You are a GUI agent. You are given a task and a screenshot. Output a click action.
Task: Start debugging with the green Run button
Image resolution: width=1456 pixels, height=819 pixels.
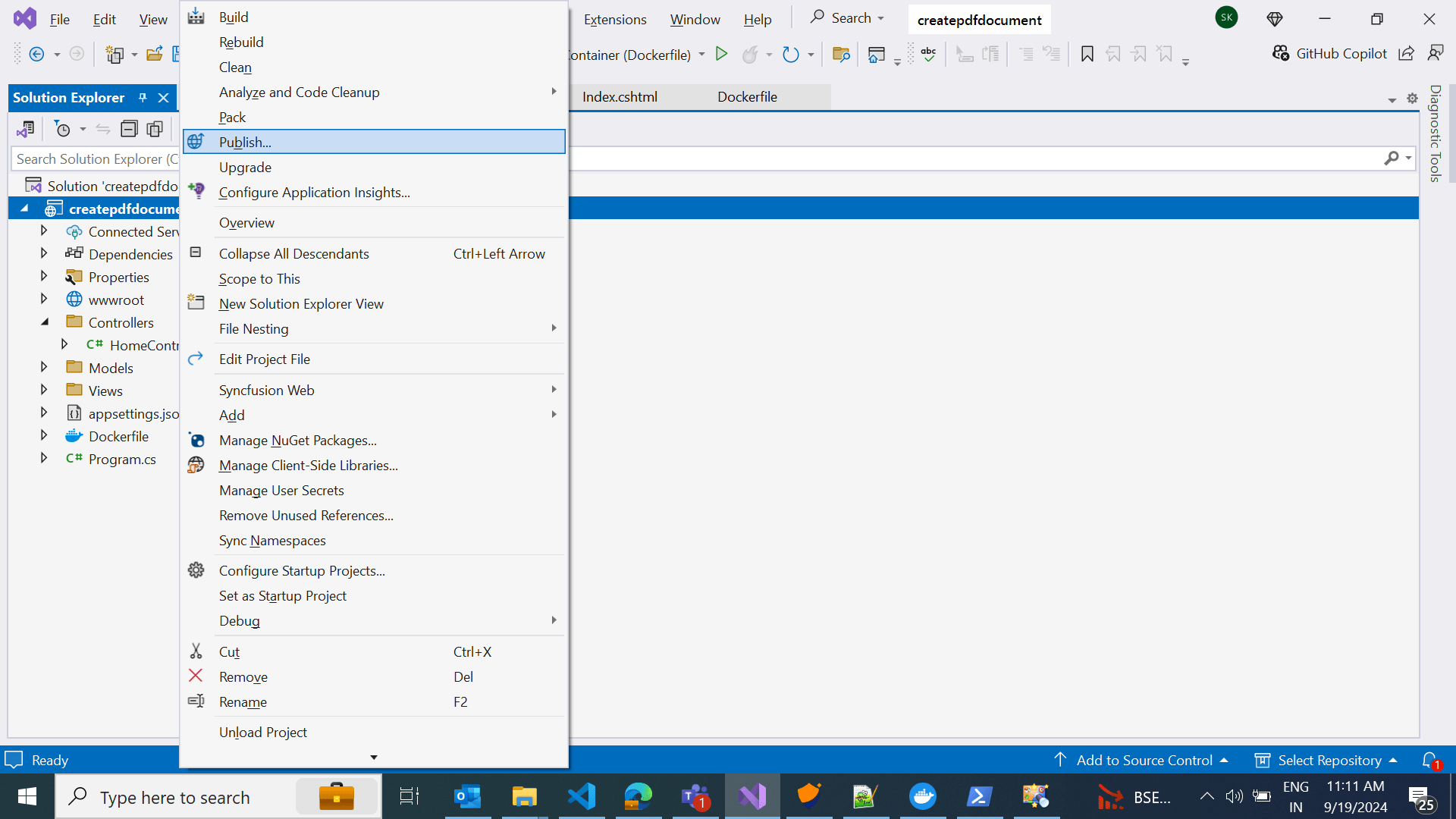click(721, 54)
